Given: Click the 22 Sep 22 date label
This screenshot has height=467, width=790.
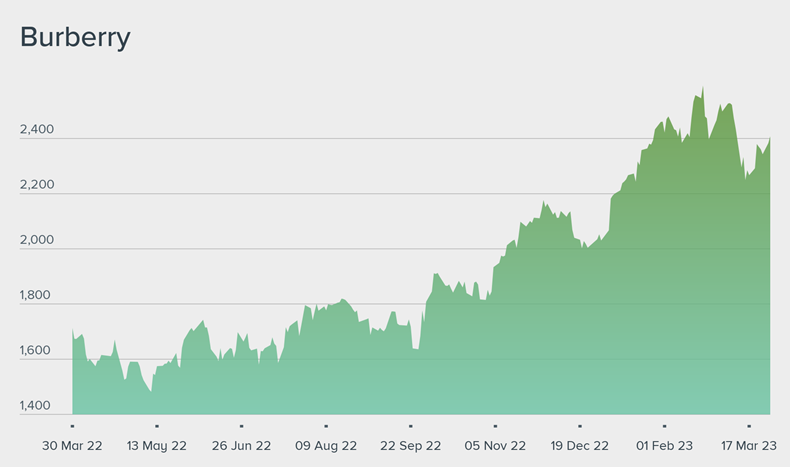Looking at the screenshot, I should tap(411, 446).
